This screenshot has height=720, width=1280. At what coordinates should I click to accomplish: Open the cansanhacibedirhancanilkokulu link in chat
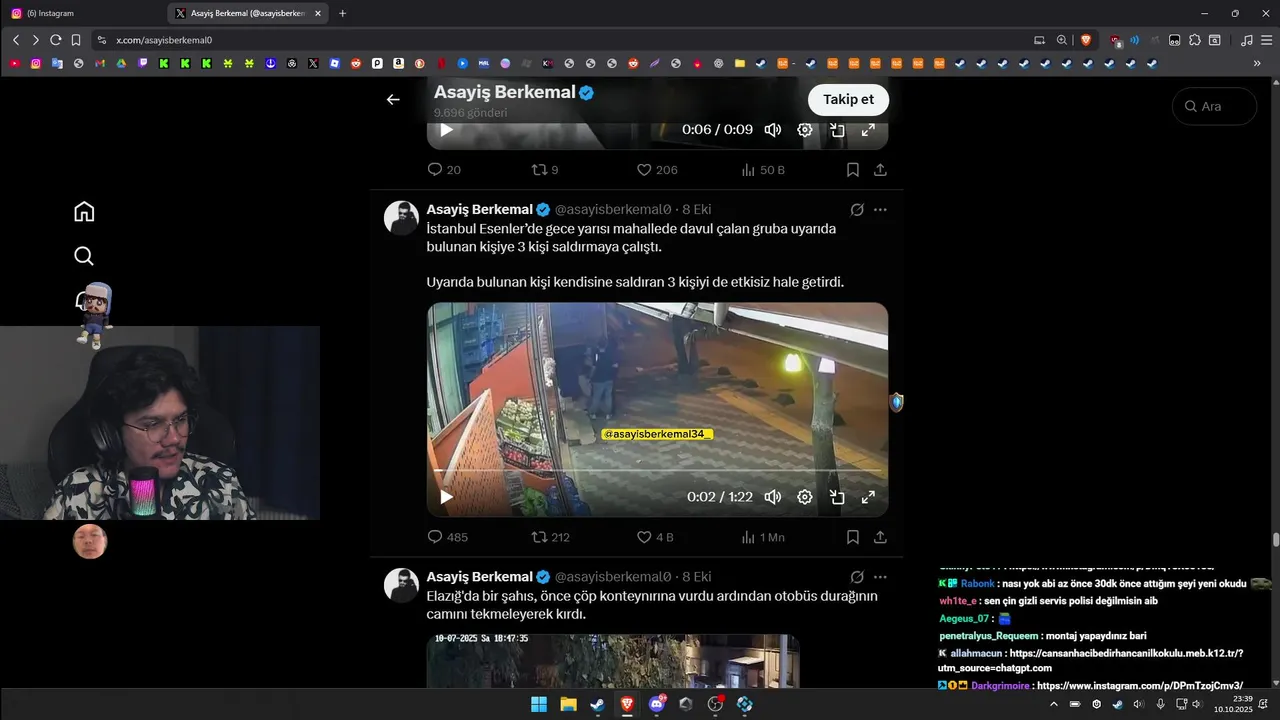click(x=1090, y=660)
